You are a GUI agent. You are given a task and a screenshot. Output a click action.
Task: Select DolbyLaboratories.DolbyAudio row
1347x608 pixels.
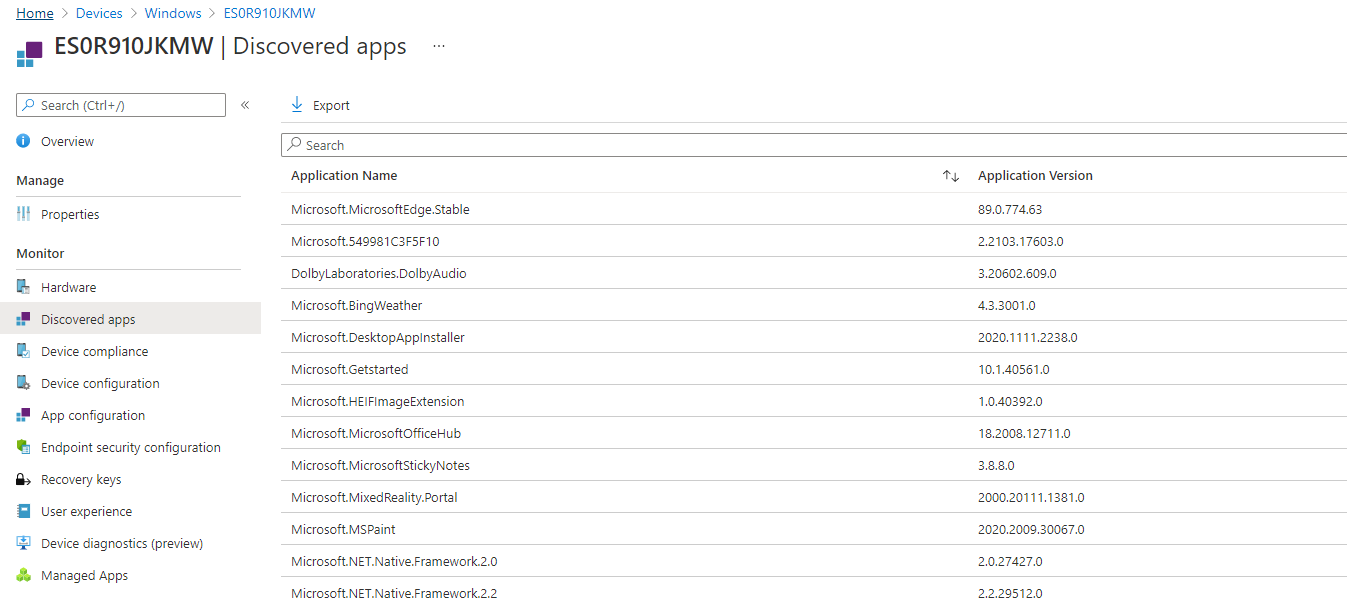[x=814, y=274]
